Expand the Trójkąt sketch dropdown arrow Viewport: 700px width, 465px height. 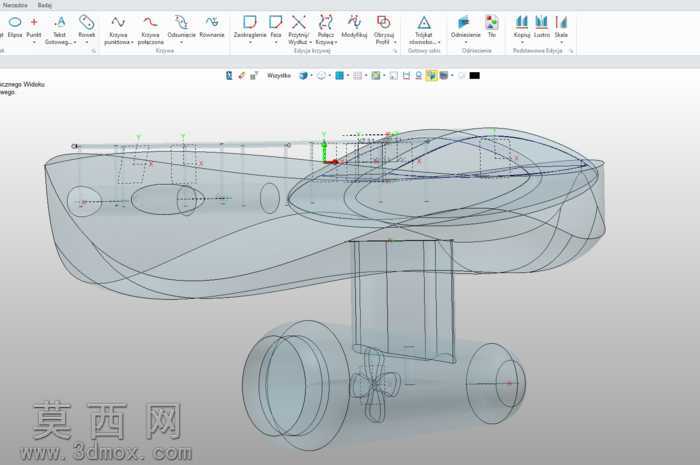click(x=439, y=42)
